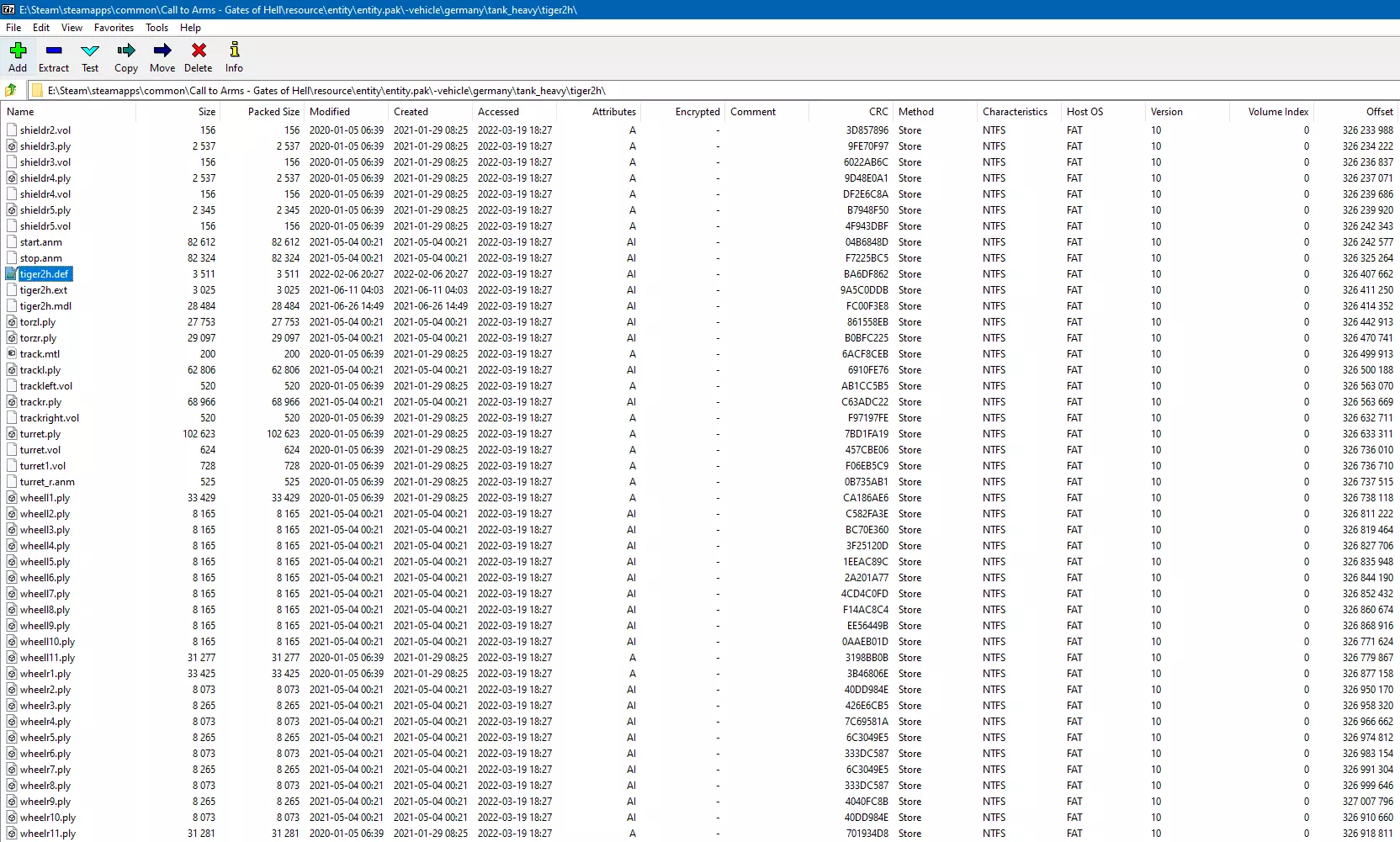Image resolution: width=1400 pixels, height=842 pixels.
Task: Select the wheelr11.ply file name
Action: pyautogui.click(x=48, y=834)
